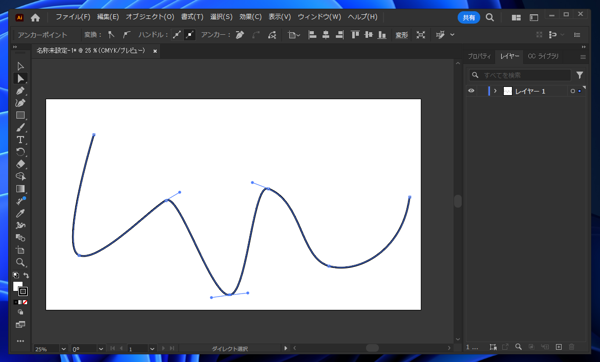Open the オブジェクト(O) menu
Viewport: 600px width, 362px height.
150,17
